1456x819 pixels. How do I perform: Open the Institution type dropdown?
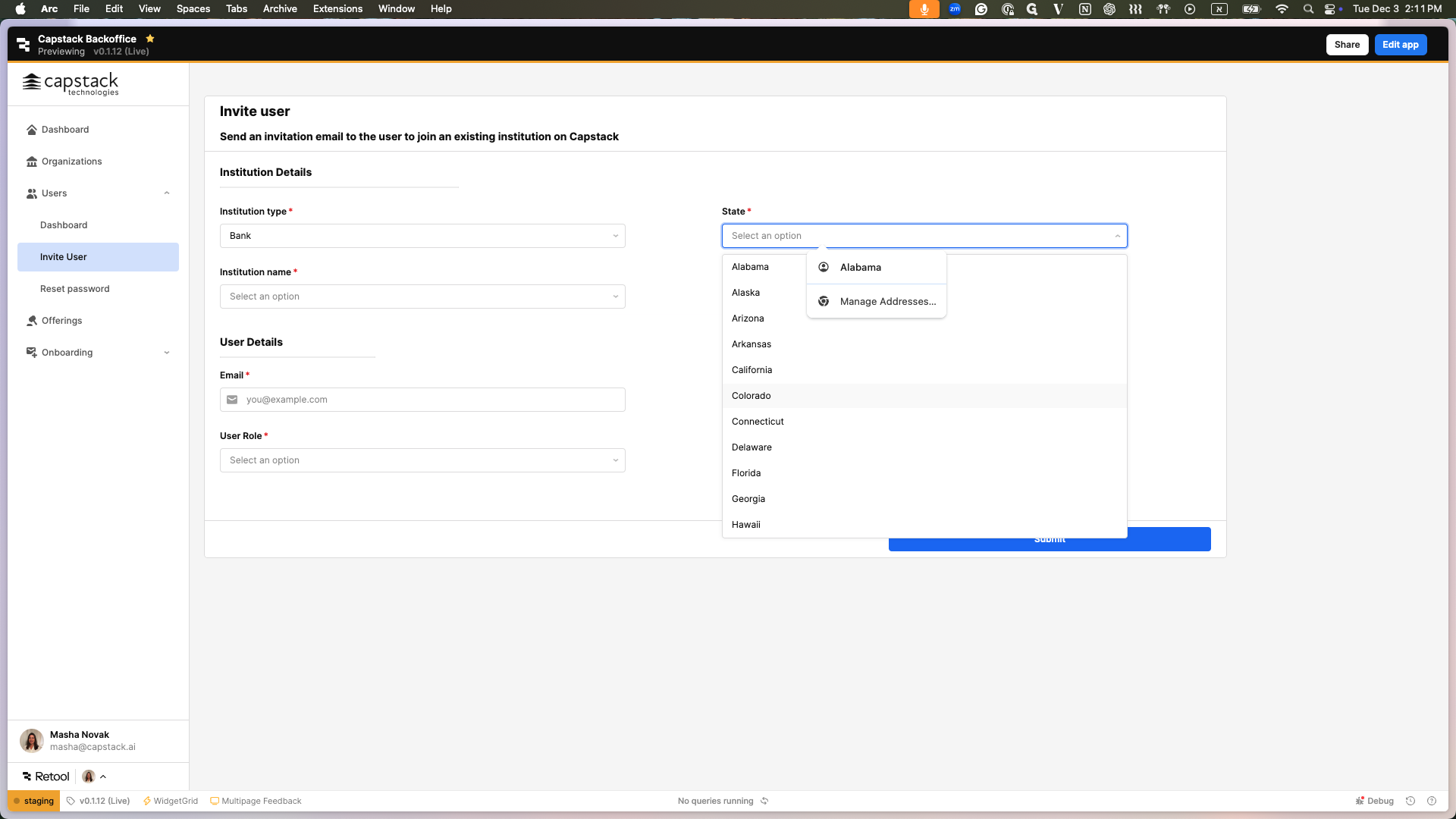[x=422, y=236]
